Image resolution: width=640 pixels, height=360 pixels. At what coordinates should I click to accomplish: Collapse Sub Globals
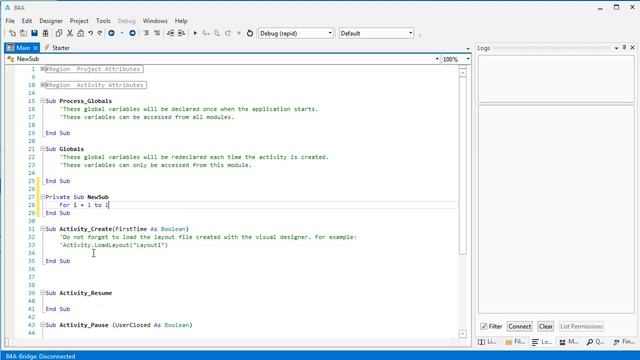pos(42,149)
